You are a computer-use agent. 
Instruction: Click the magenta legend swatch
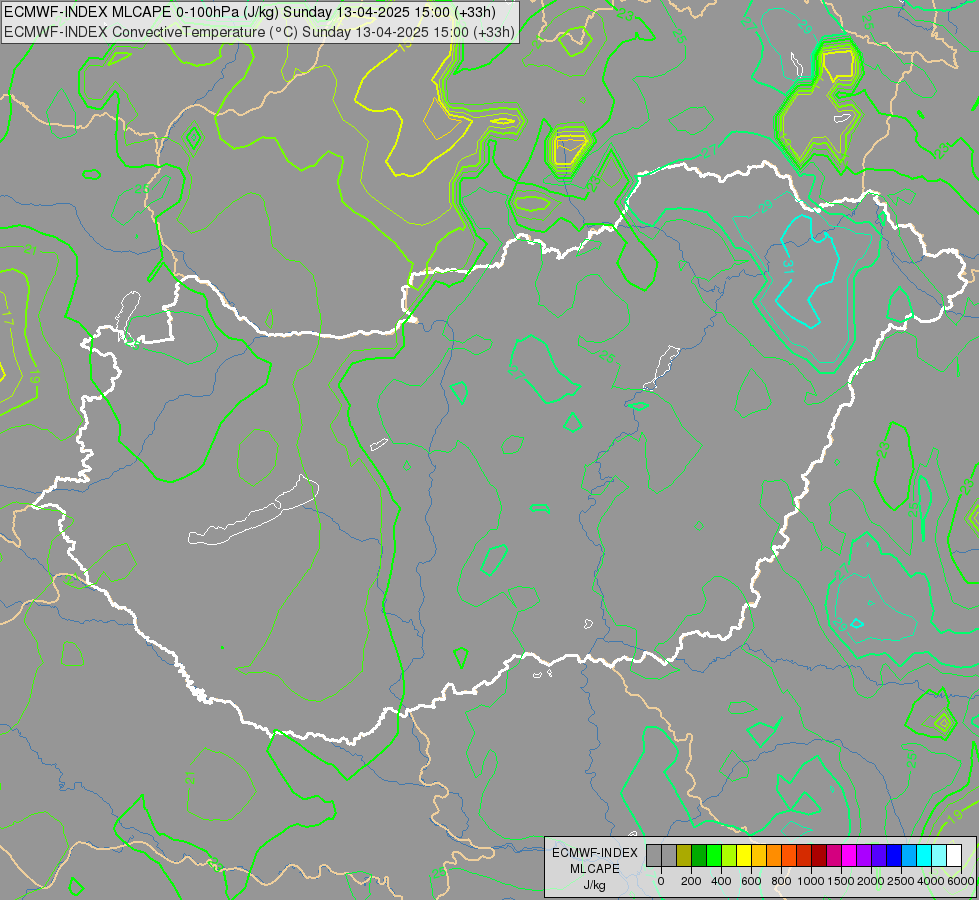(x=850, y=856)
